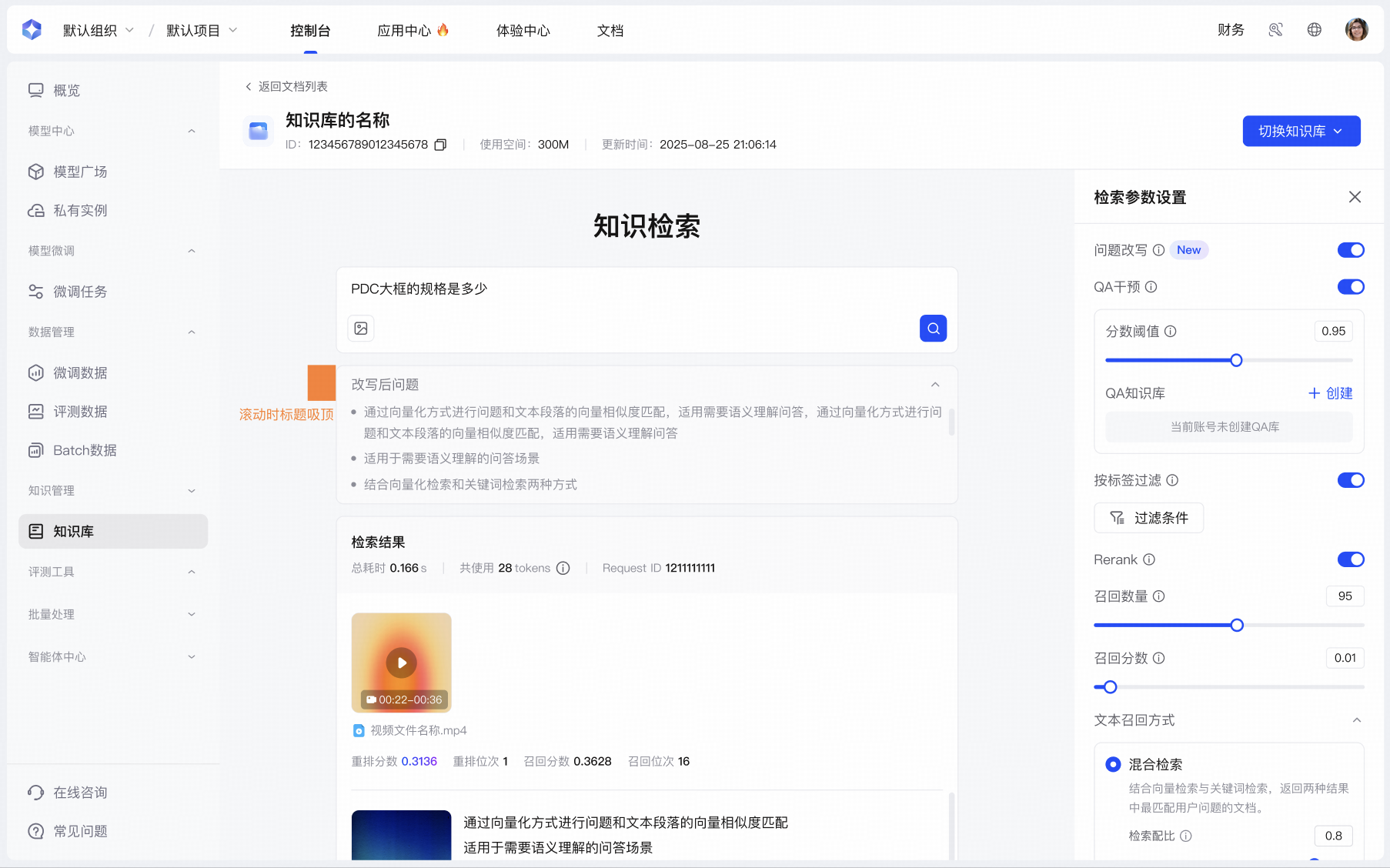The image size is (1390, 868).
Task: Open 模型广场 in the sidebar
Action: click(x=80, y=172)
